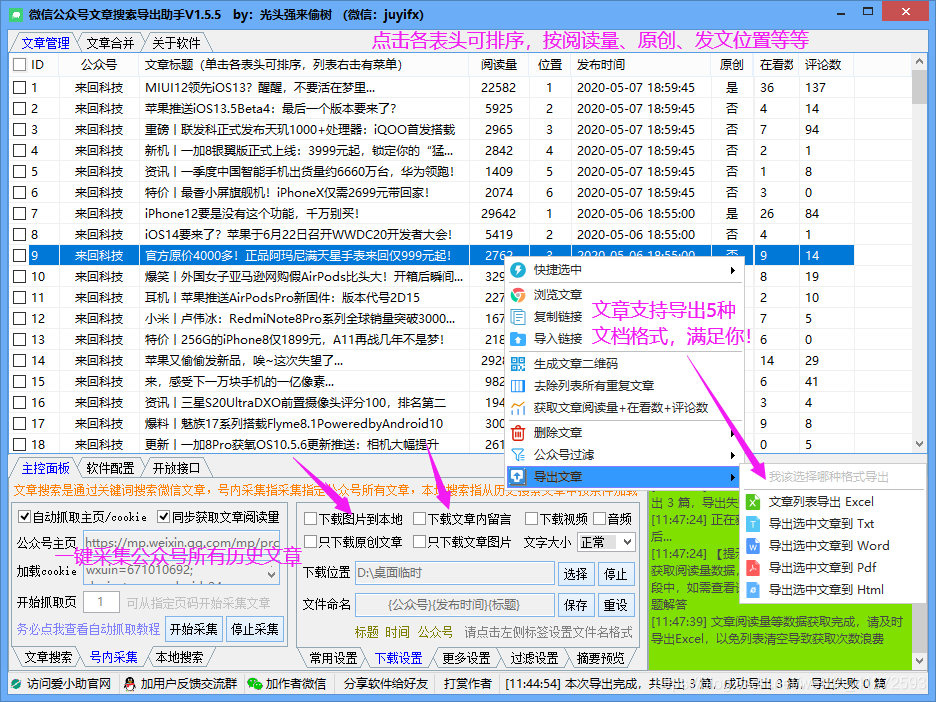The image size is (936, 702).
Task: Click the 开始采集 button
Action: click(193, 629)
